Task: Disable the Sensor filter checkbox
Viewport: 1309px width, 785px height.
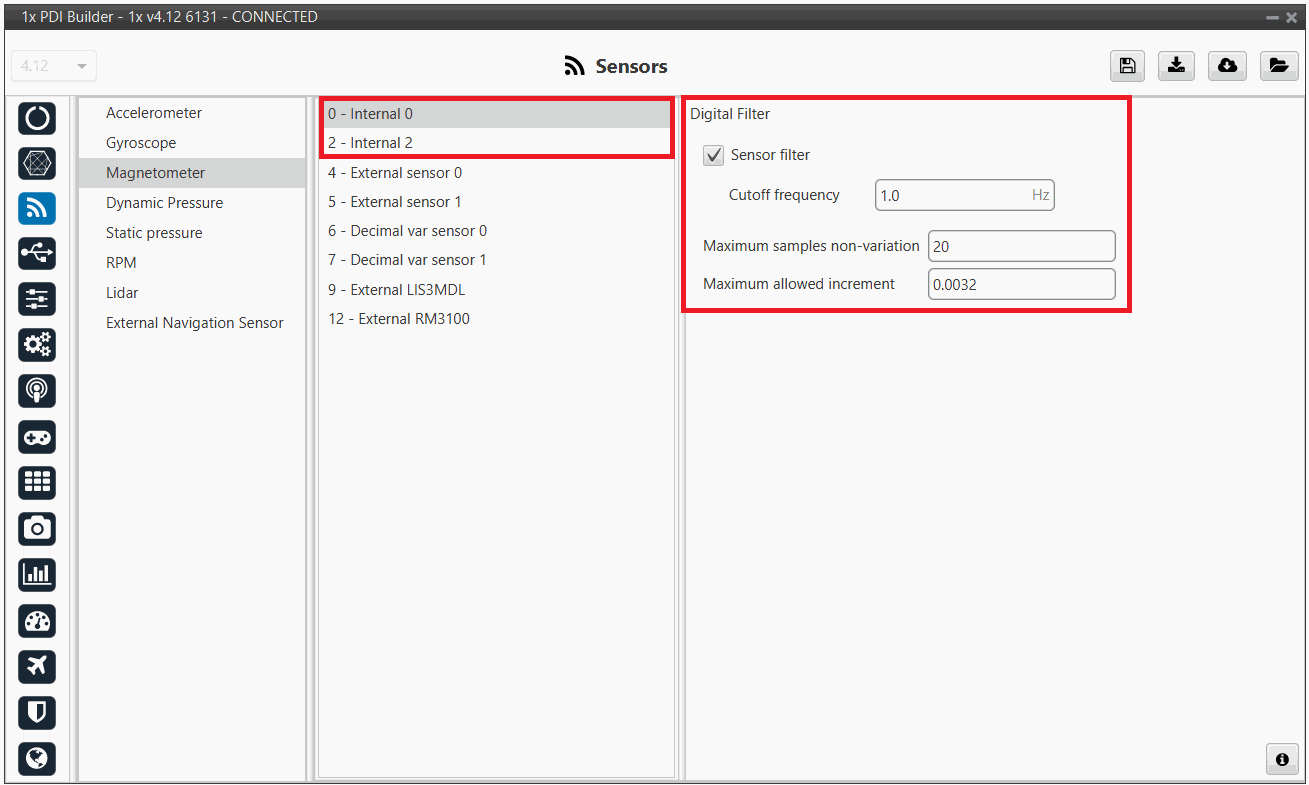Action: click(x=714, y=155)
